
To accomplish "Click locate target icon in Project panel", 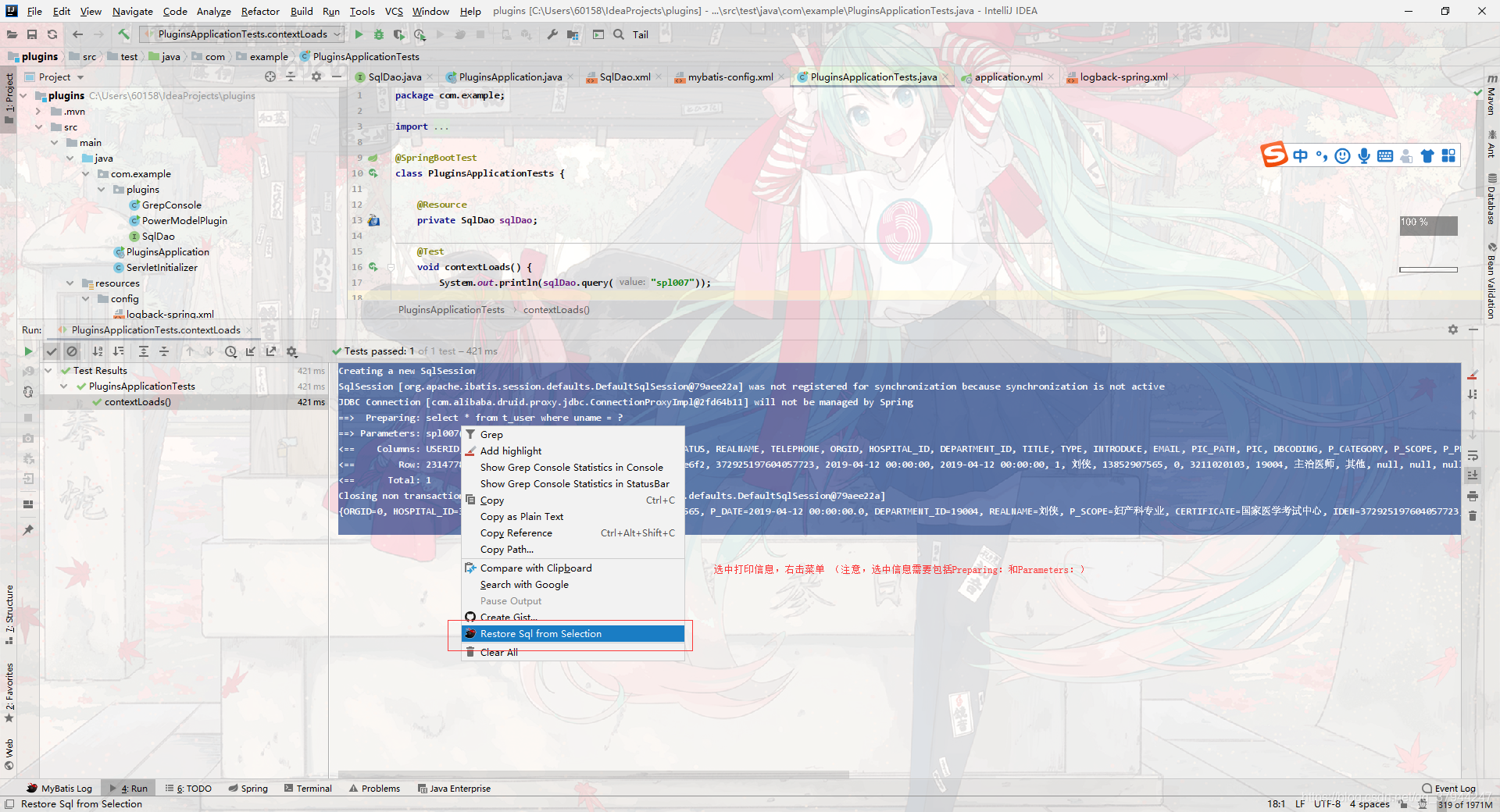I will (x=270, y=77).
